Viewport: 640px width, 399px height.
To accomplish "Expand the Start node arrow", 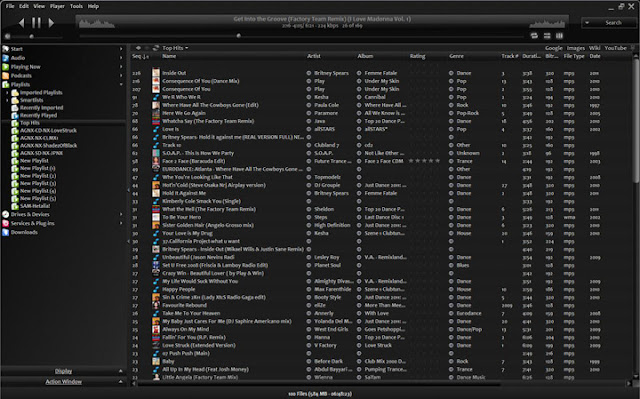I will [x=121, y=49].
